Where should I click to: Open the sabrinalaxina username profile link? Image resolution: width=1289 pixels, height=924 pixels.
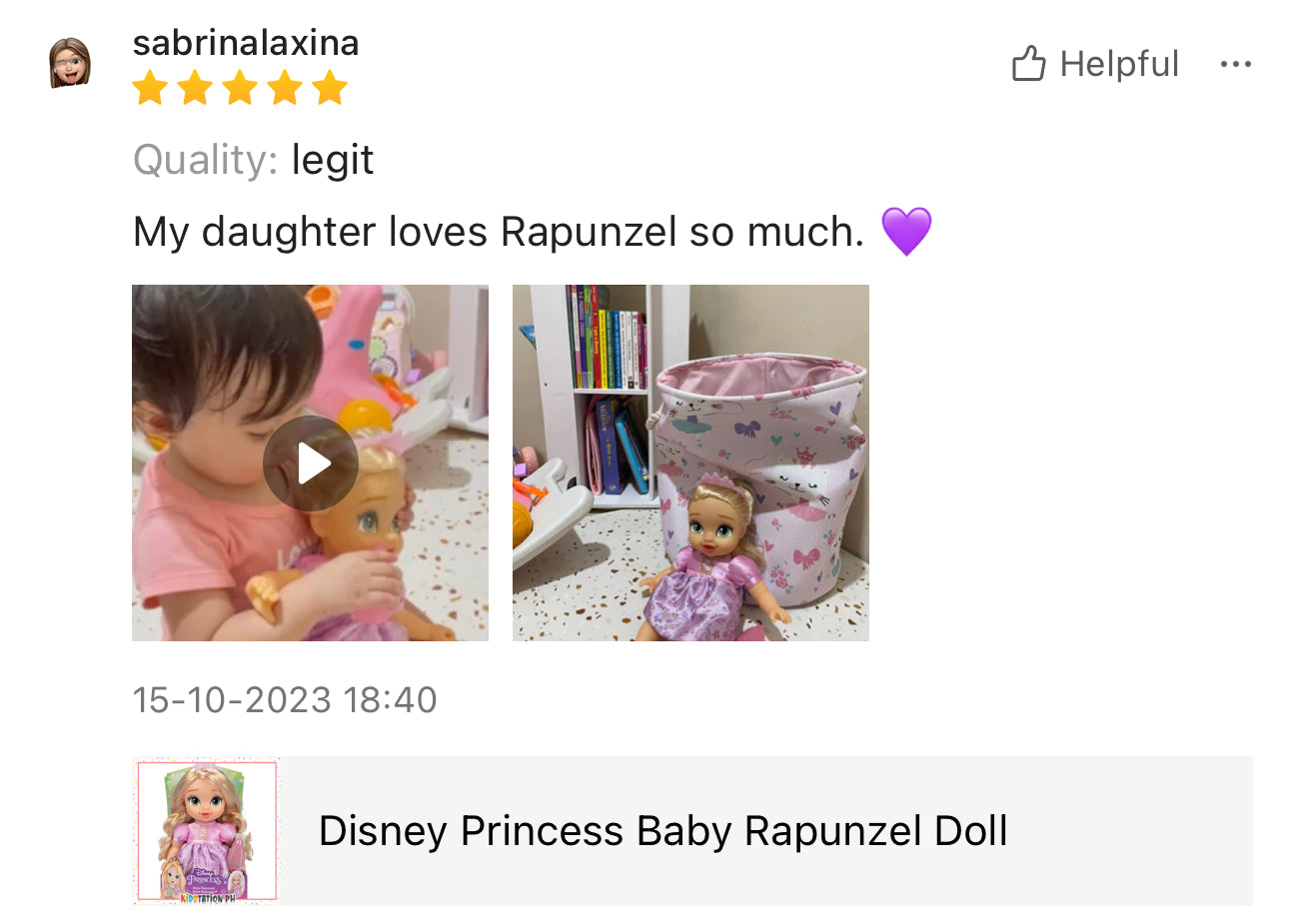[x=246, y=43]
